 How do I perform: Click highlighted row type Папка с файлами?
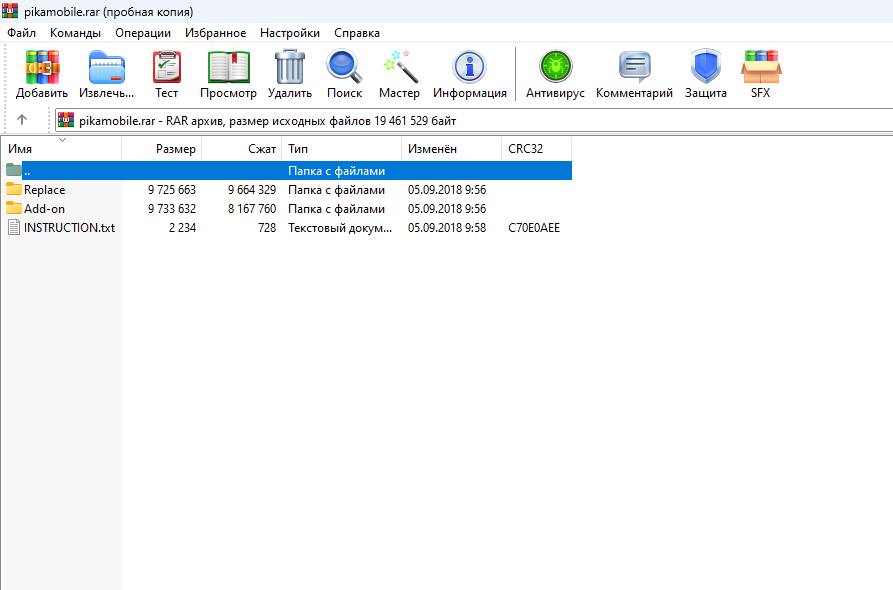[x=337, y=171]
